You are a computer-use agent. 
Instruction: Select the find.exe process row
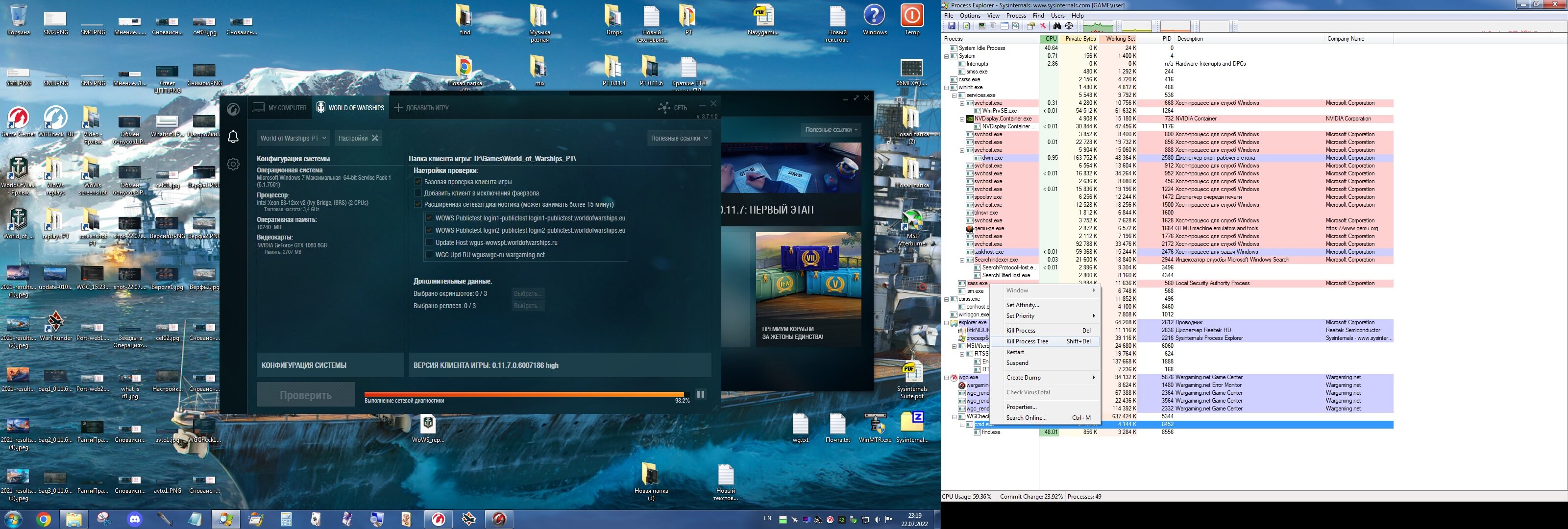[x=1168, y=432]
